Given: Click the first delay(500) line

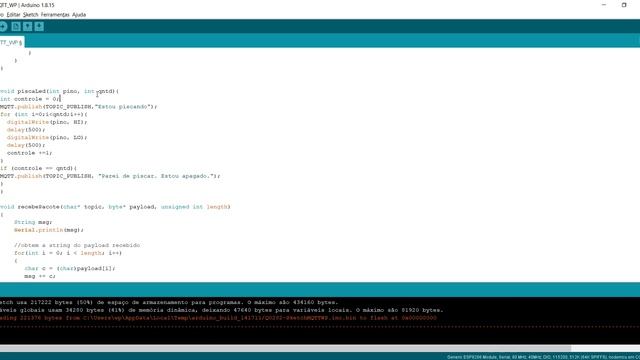Looking at the screenshot, I should [x=26, y=130].
